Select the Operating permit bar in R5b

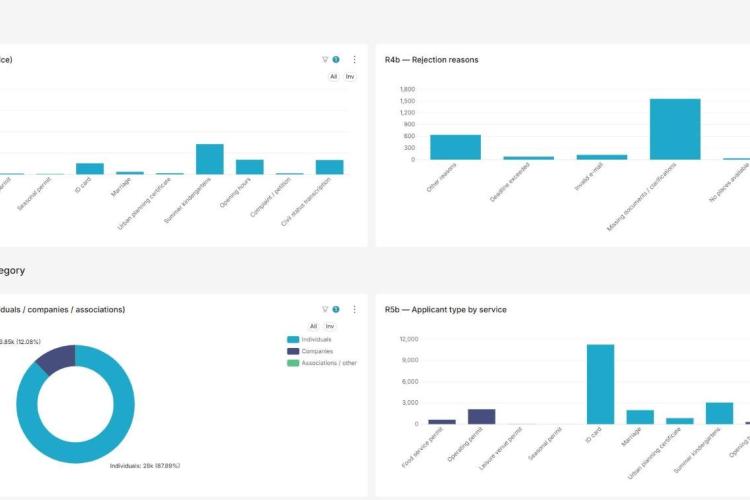(482, 417)
